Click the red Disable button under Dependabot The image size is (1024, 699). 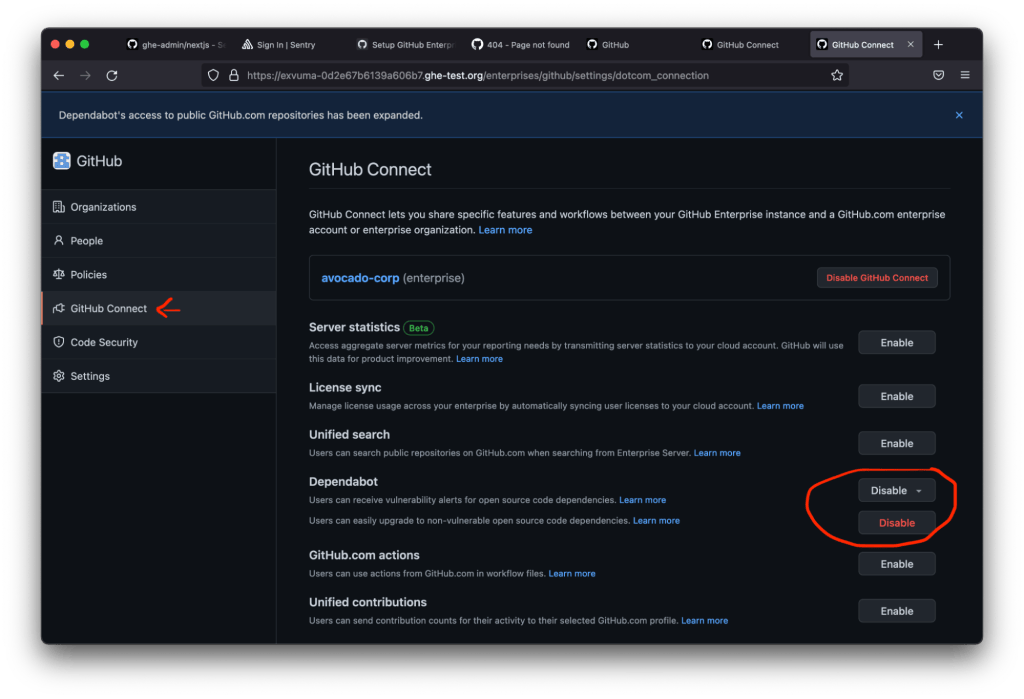pyautogui.click(x=897, y=523)
